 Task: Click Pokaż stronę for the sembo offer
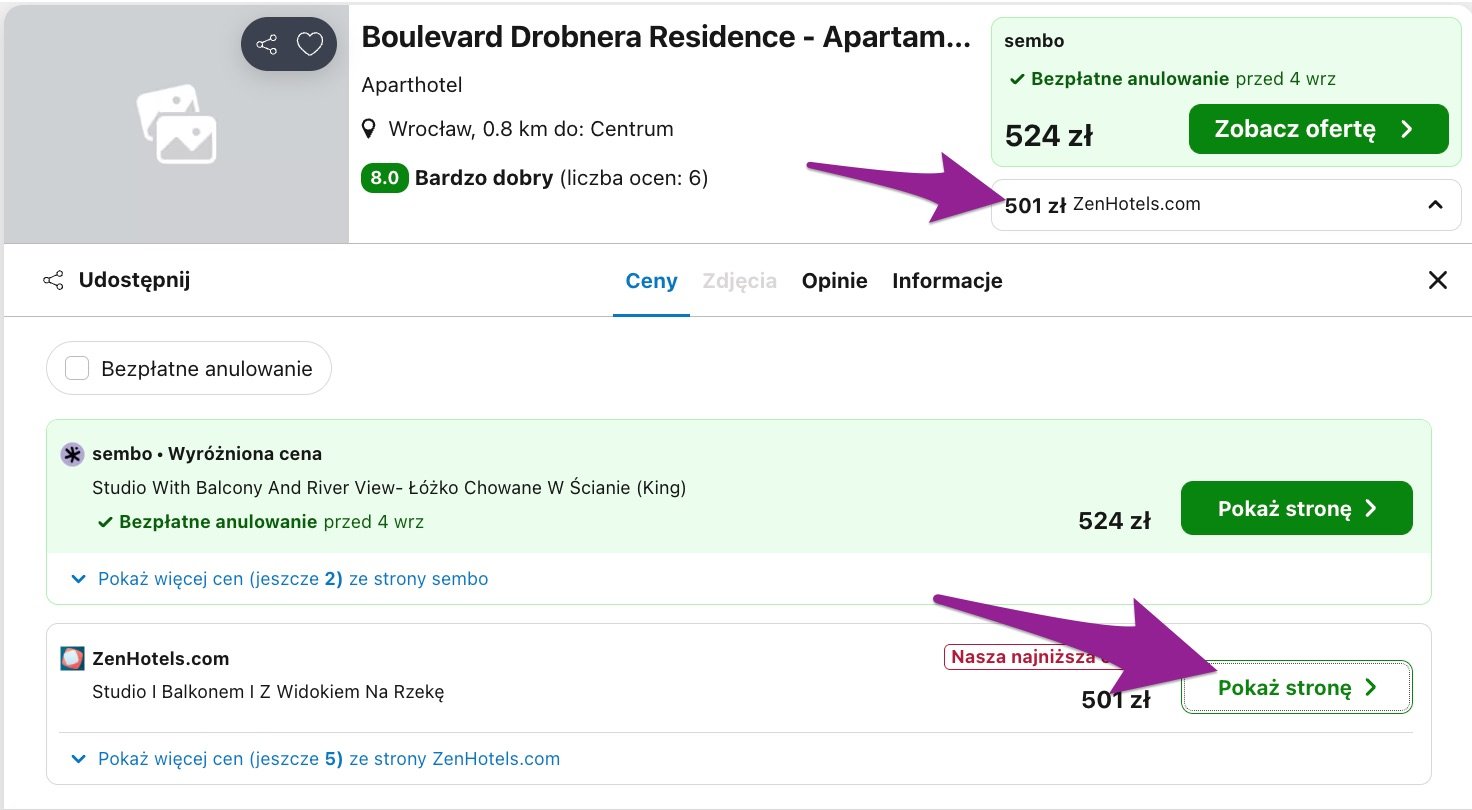pyautogui.click(x=1297, y=508)
